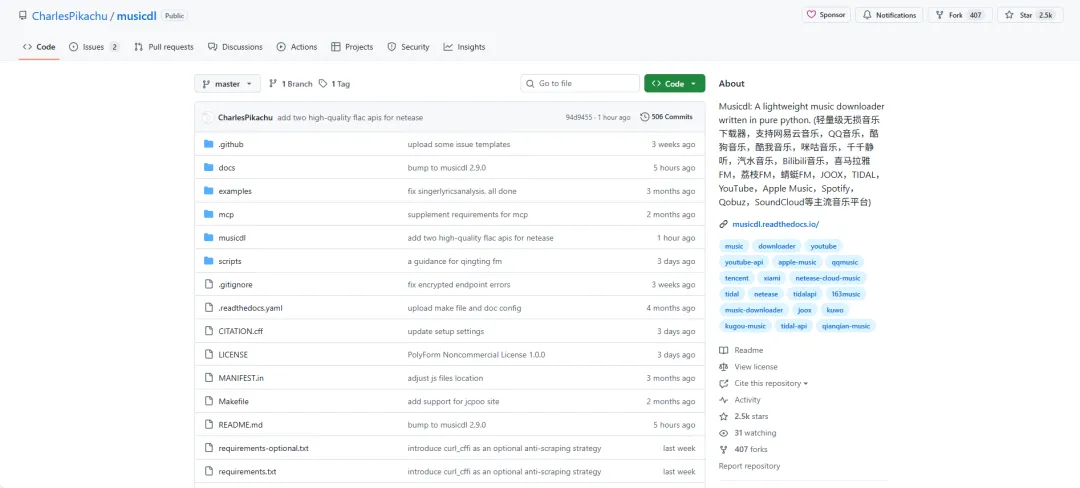Click the youtube-api topic tag
This screenshot has height=488, width=1080.
pyautogui.click(x=743, y=262)
